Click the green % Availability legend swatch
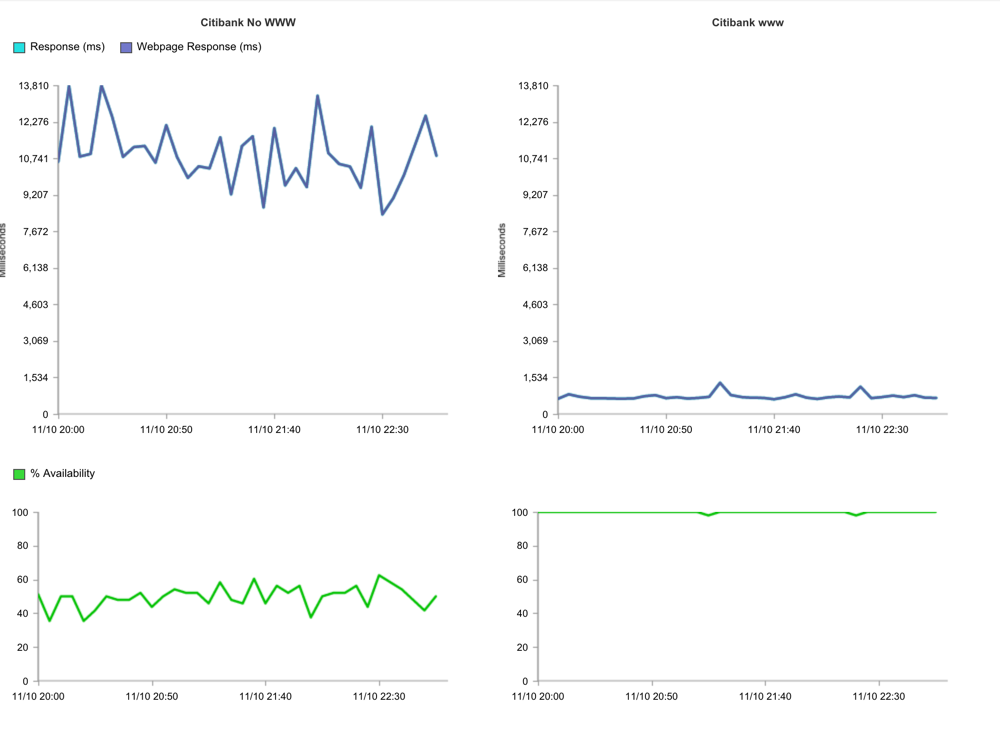Image resolution: width=1000 pixels, height=754 pixels. coord(19,474)
